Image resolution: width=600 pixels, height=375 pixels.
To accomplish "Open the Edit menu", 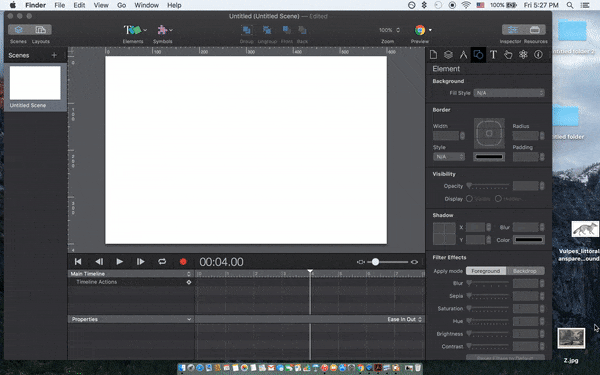I will coord(79,5).
